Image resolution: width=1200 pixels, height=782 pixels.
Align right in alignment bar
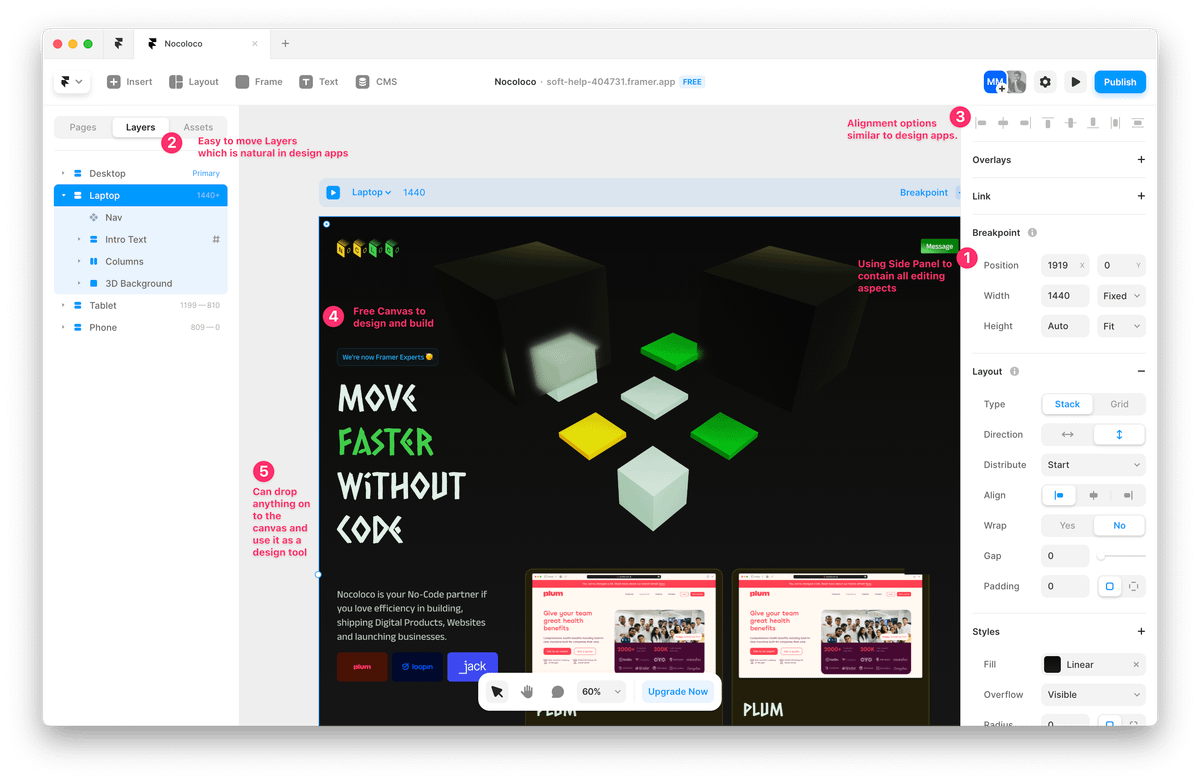[1025, 123]
